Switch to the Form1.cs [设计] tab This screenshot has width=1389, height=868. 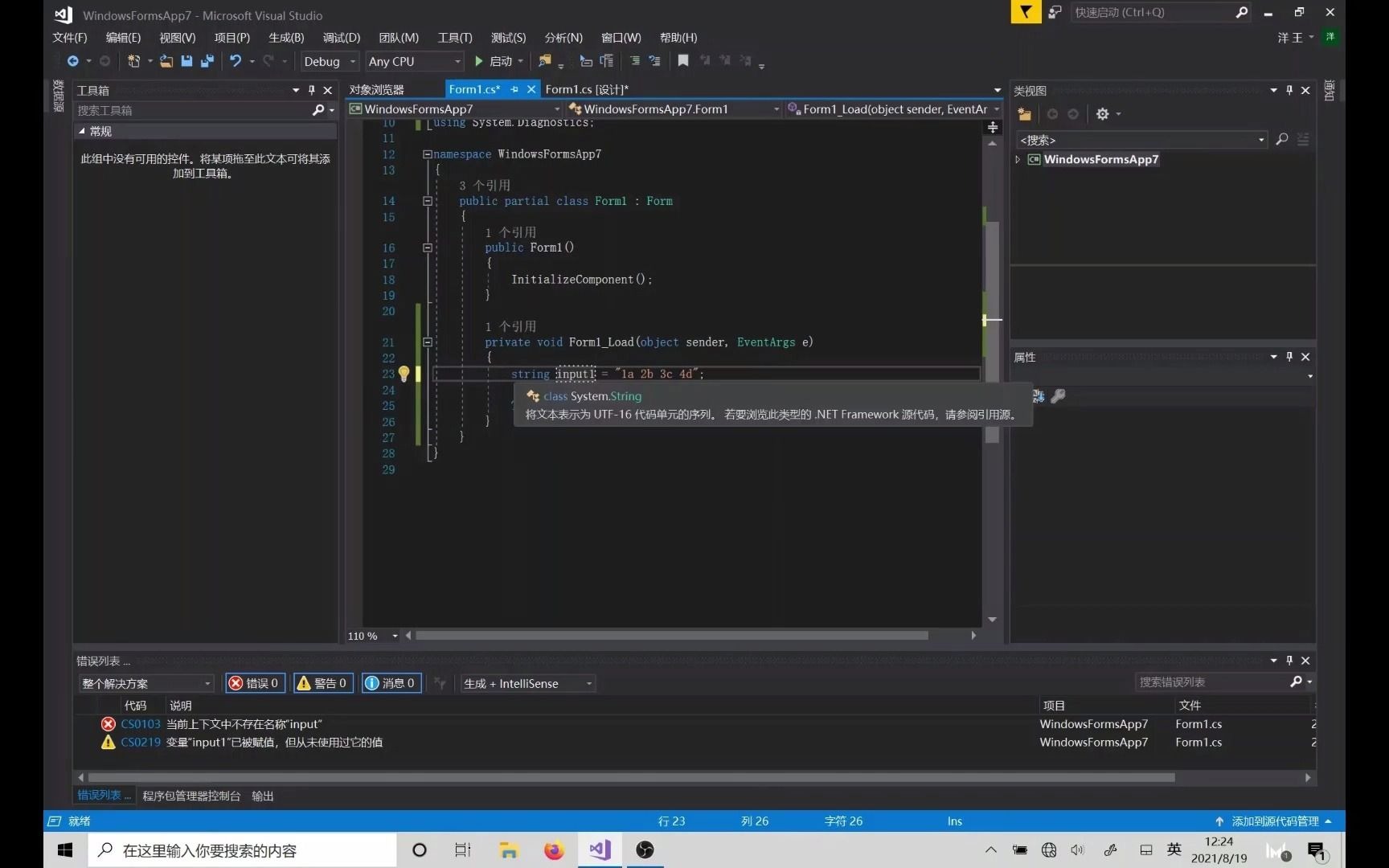[588, 89]
